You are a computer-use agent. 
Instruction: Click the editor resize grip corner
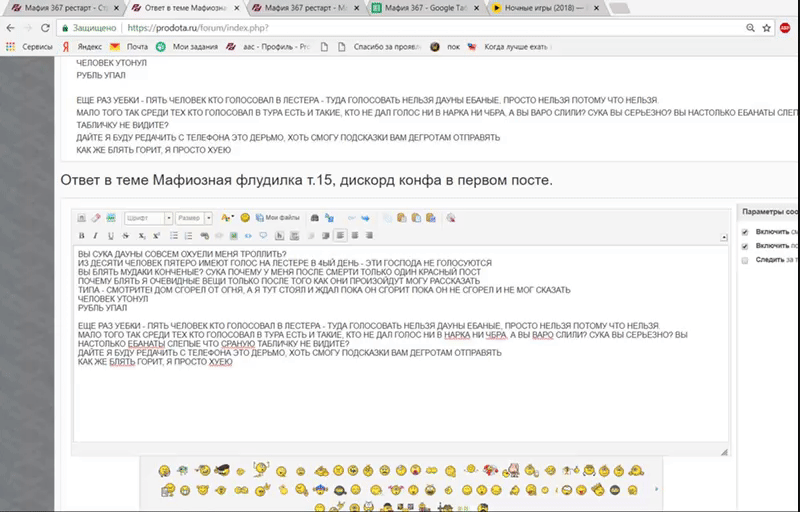[x=723, y=452]
